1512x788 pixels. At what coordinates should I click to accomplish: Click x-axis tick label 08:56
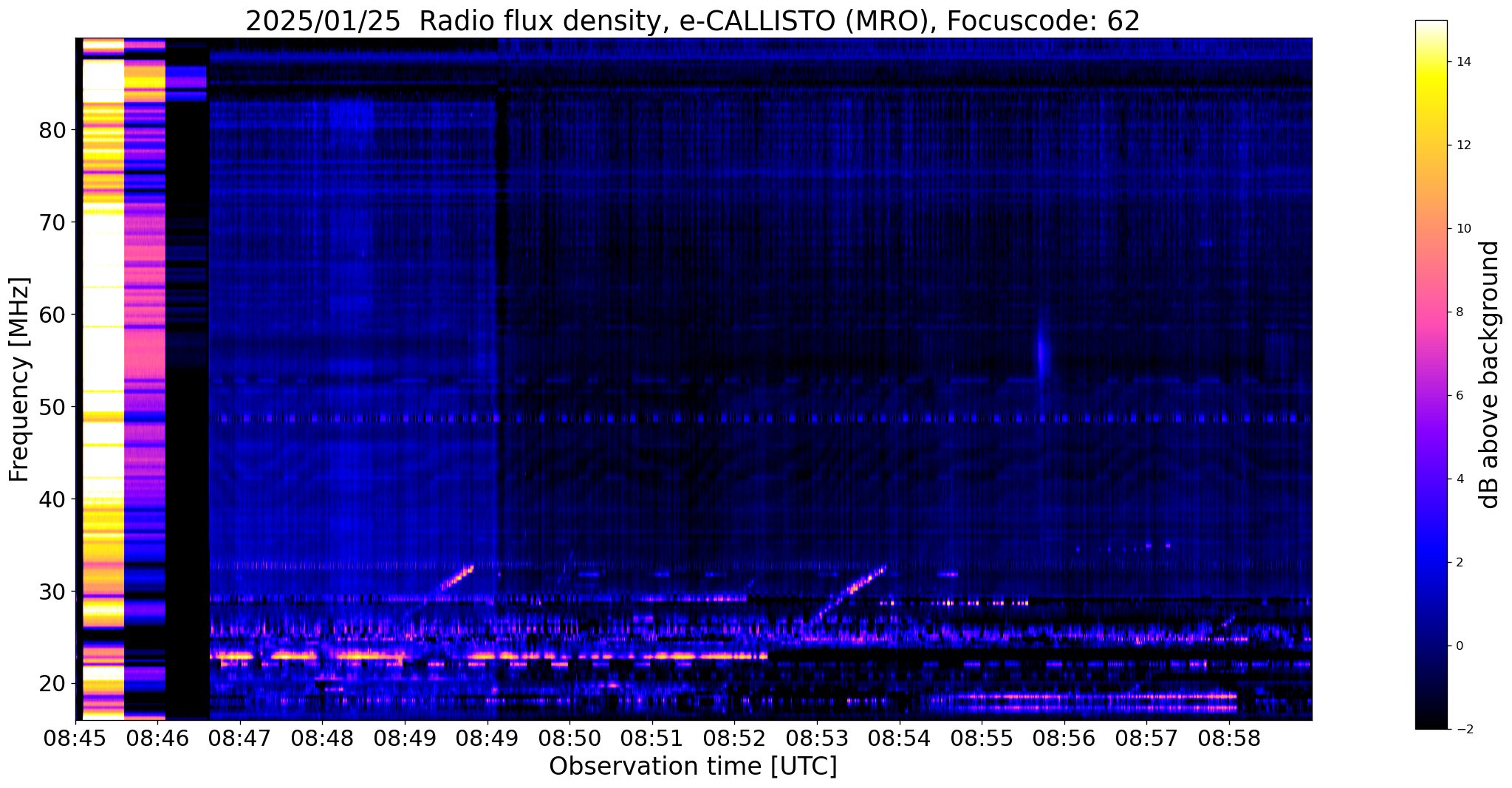(x=1064, y=739)
